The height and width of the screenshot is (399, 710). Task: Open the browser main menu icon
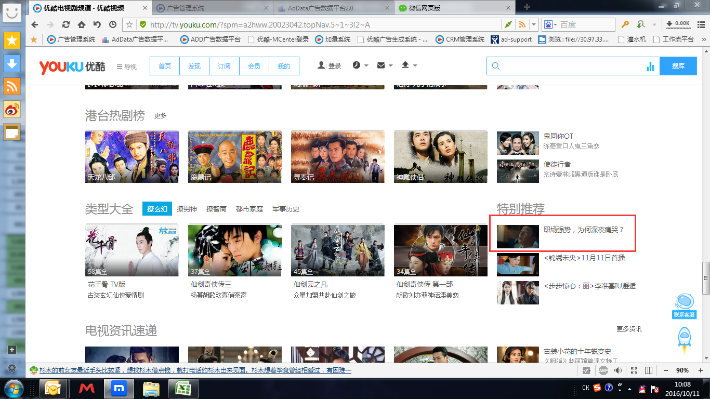pyautogui.click(x=701, y=24)
